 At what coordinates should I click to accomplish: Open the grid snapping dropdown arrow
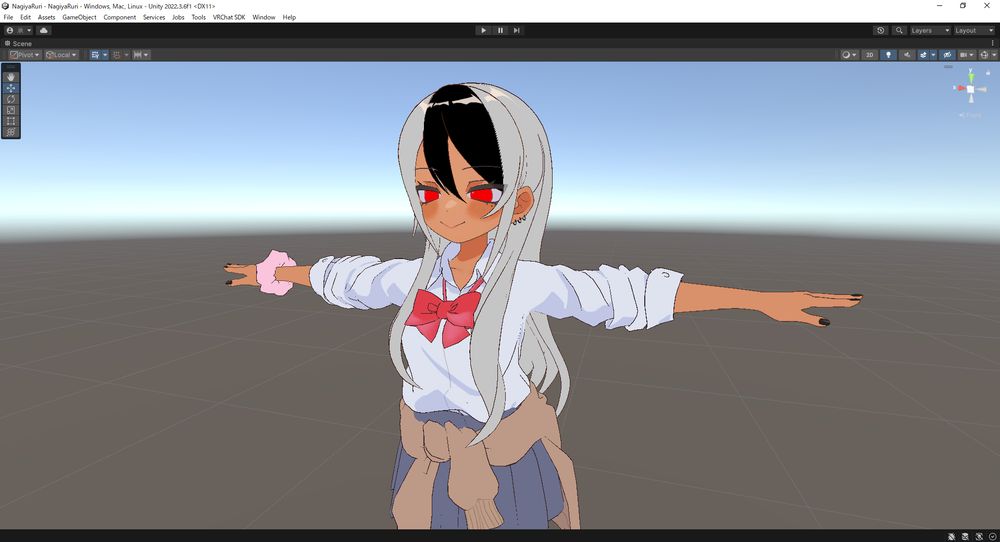(126, 55)
